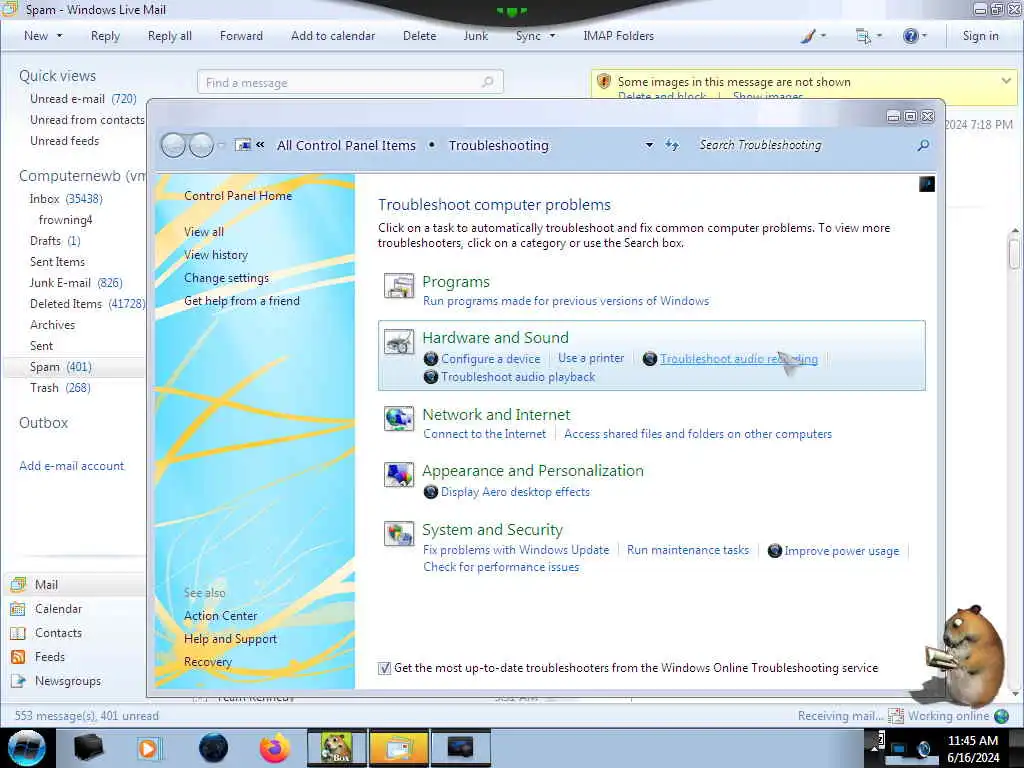The image size is (1024, 768).
Task: Open Troubleshoot audio recording link
Action: coord(739,359)
